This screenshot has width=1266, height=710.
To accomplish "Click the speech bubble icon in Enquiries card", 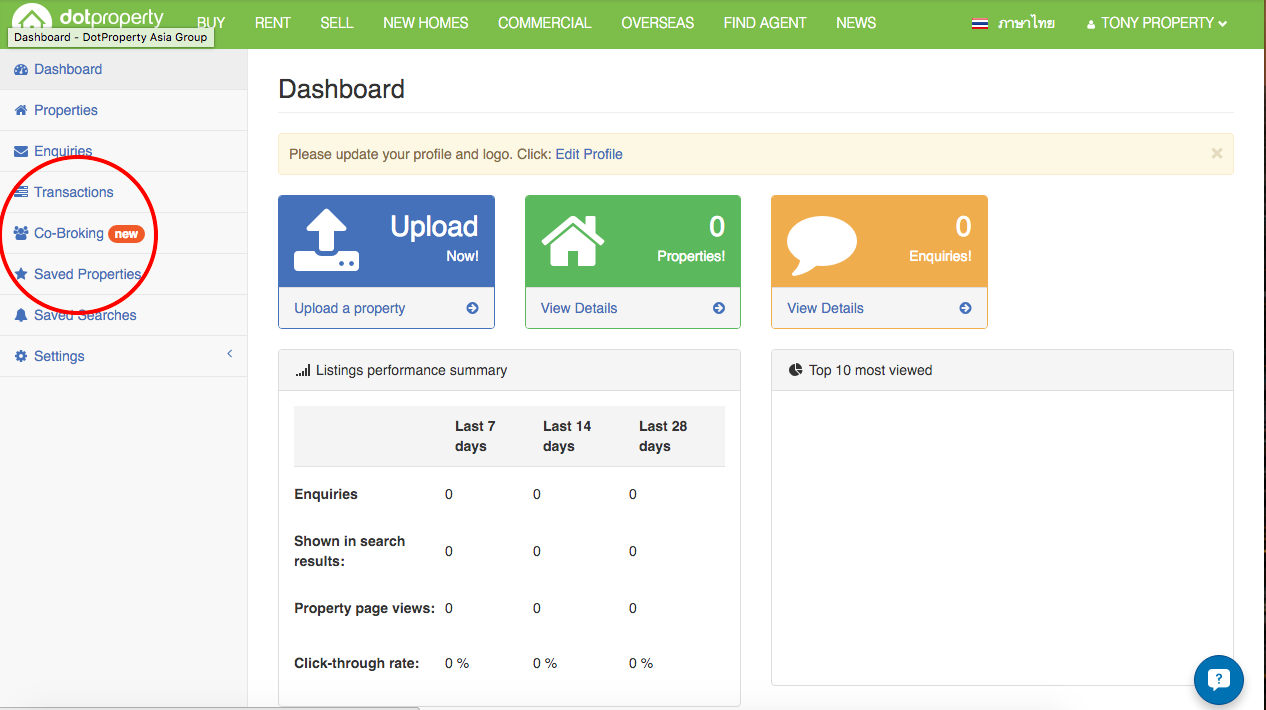I will [x=822, y=243].
